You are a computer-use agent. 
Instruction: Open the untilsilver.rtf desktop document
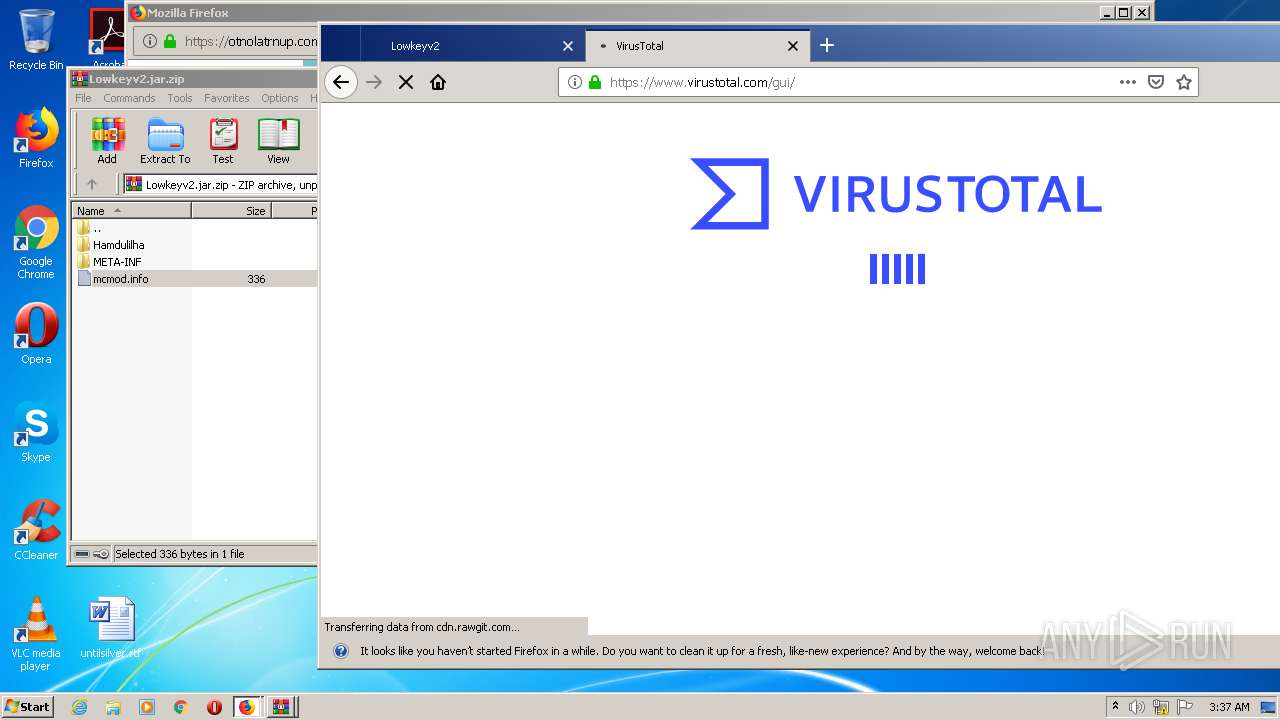click(x=110, y=628)
